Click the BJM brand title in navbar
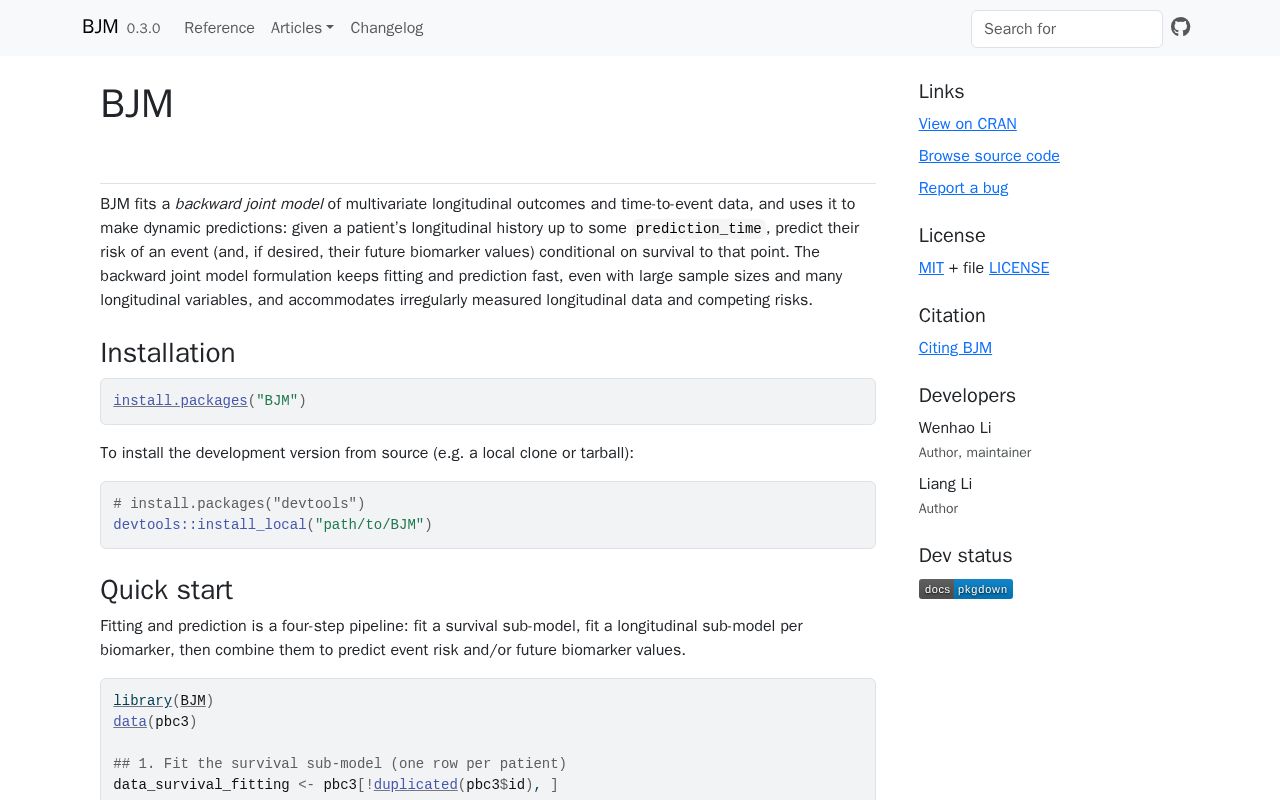1280x800 pixels. [x=100, y=27]
